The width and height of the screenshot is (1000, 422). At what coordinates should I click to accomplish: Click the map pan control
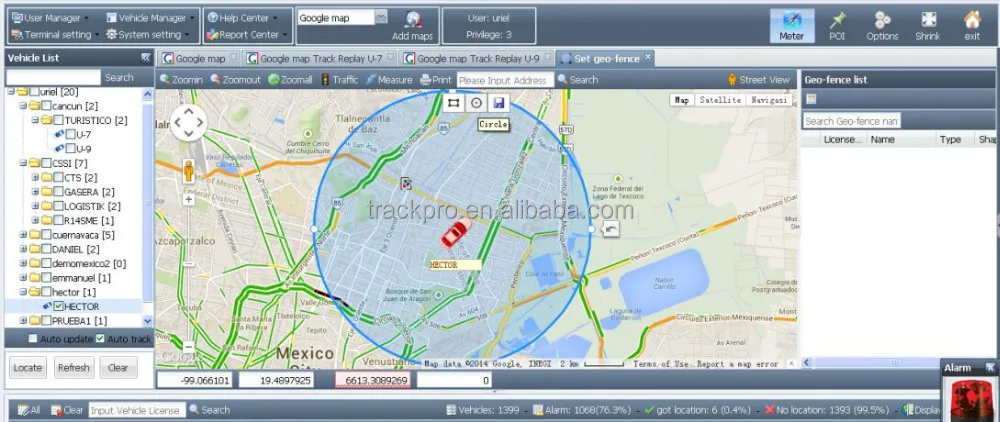(x=189, y=122)
